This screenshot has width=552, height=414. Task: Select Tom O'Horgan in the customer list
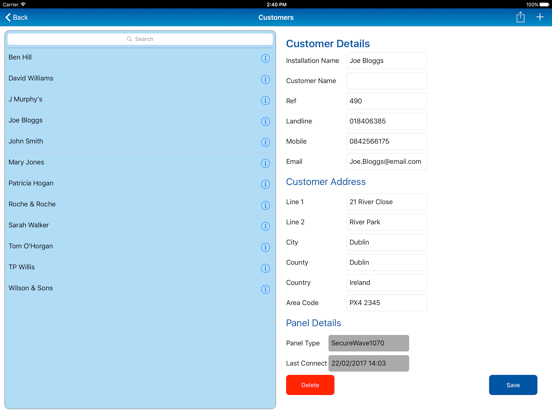click(x=140, y=246)
